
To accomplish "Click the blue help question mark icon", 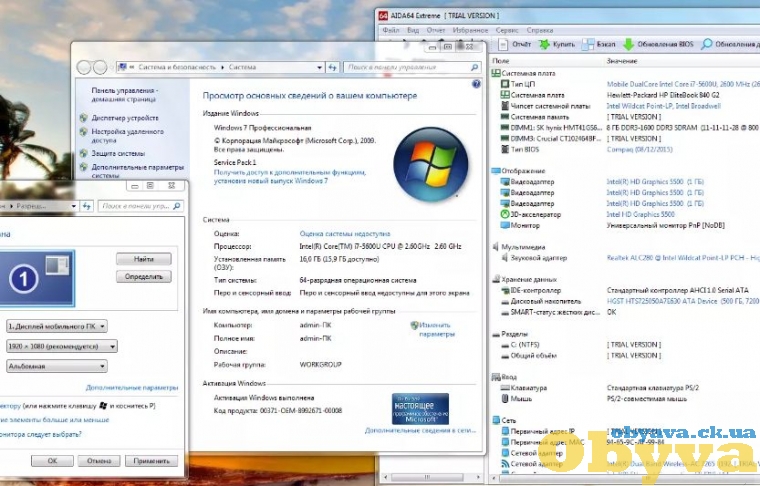I will 476,84.
